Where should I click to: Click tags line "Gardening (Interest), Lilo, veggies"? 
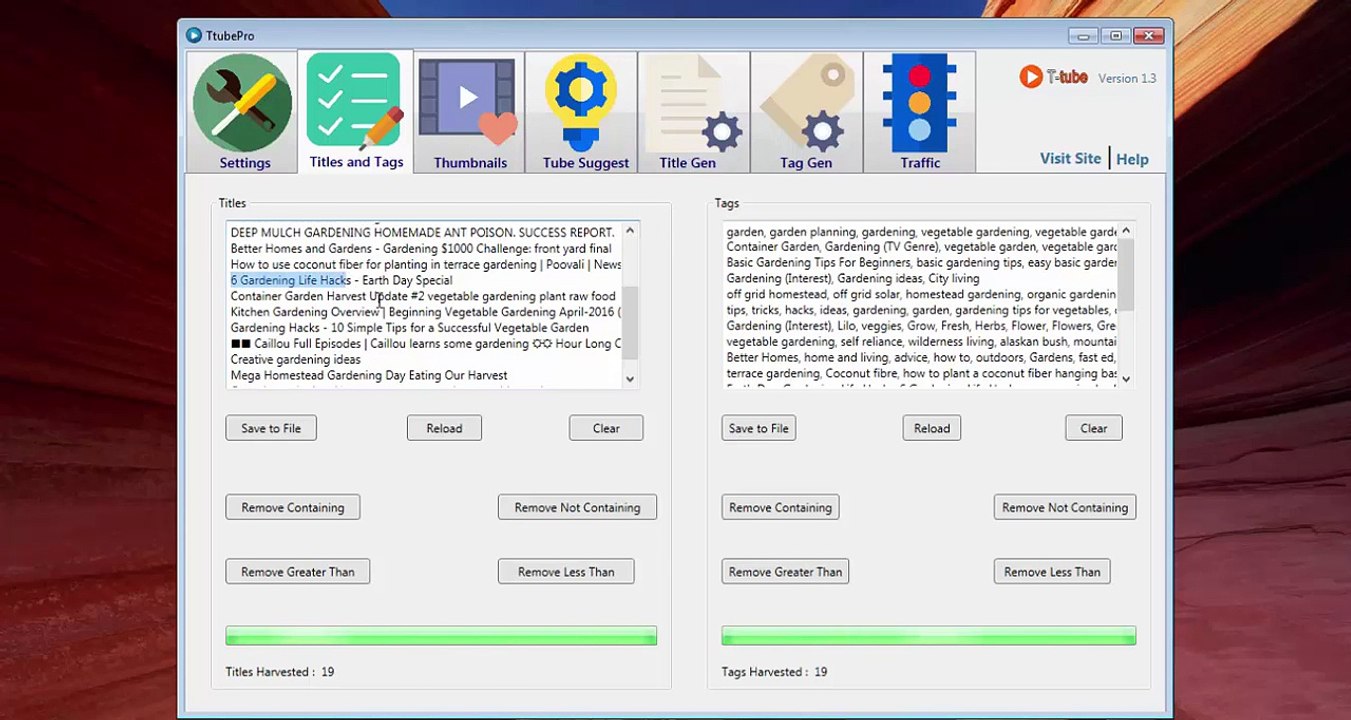pos(922,326)
